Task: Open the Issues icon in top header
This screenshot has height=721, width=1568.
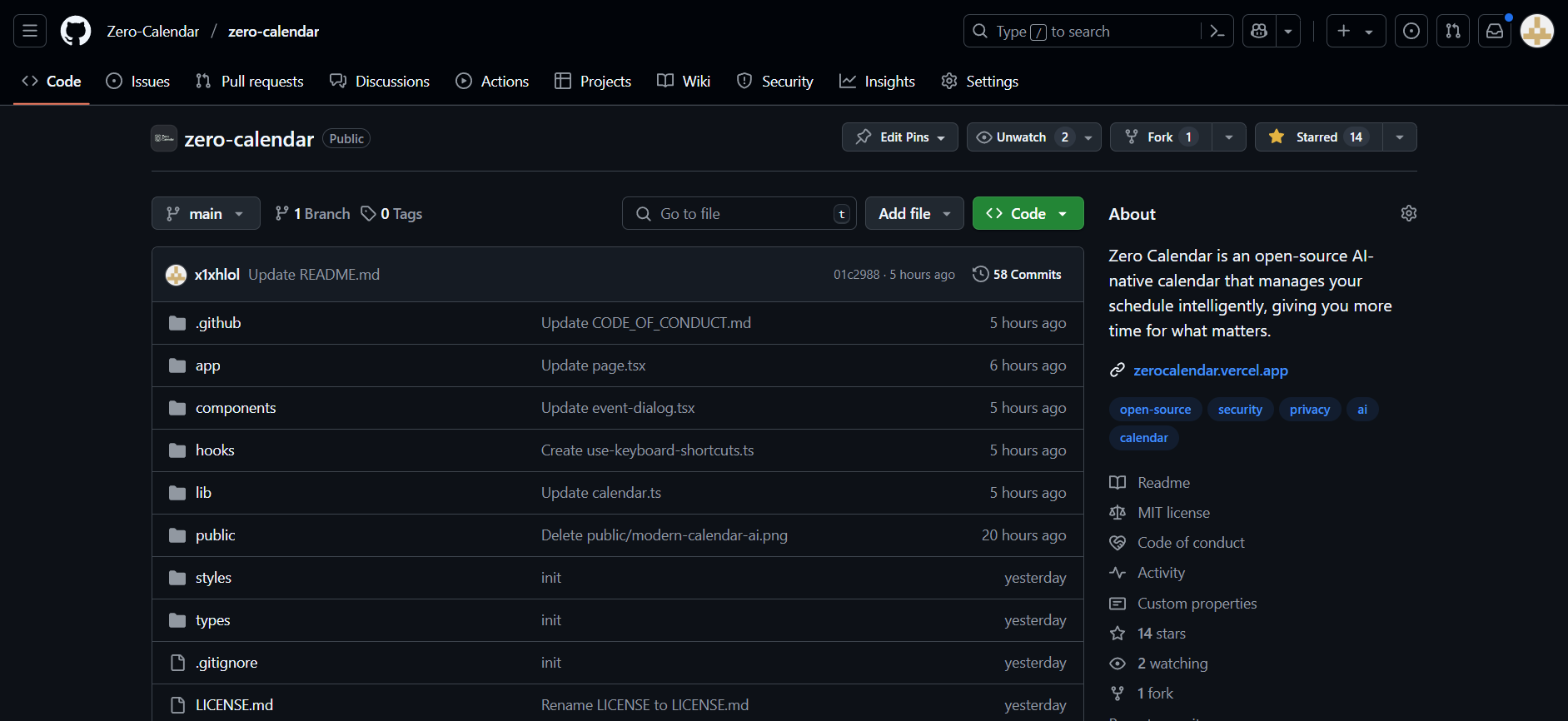Action: (x=1411, y=31)
